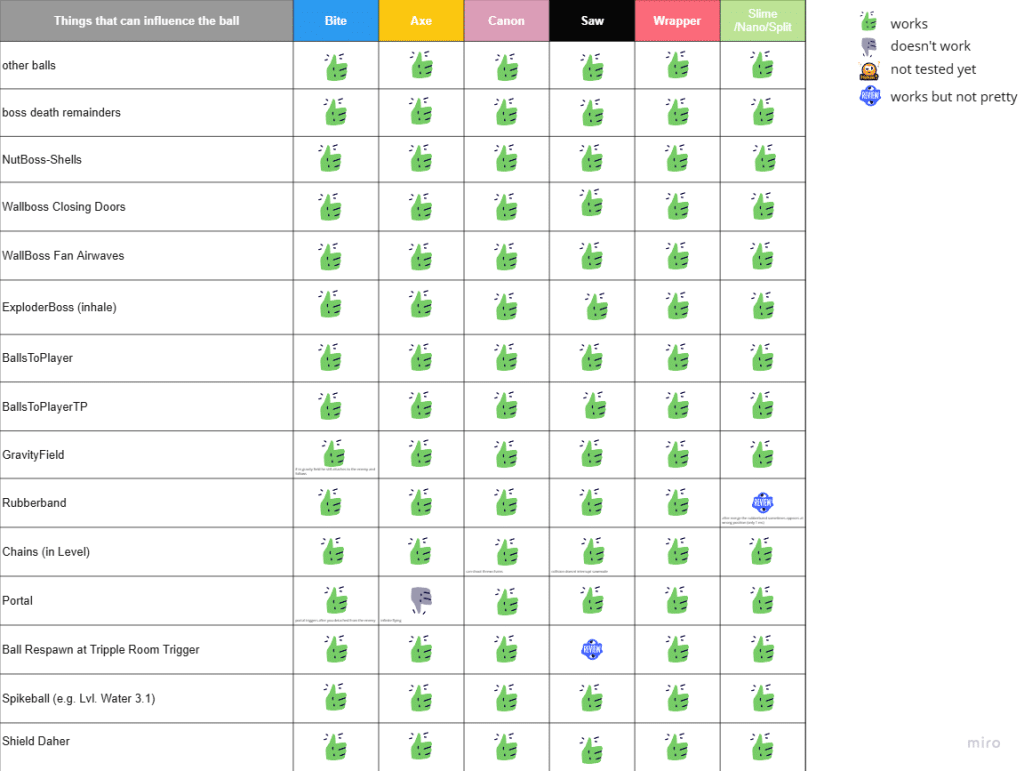Image resolution: width=1024 pixels, height=771 pixels.
Task: Select the yellow Axe column header
Action: click(421, 21)
